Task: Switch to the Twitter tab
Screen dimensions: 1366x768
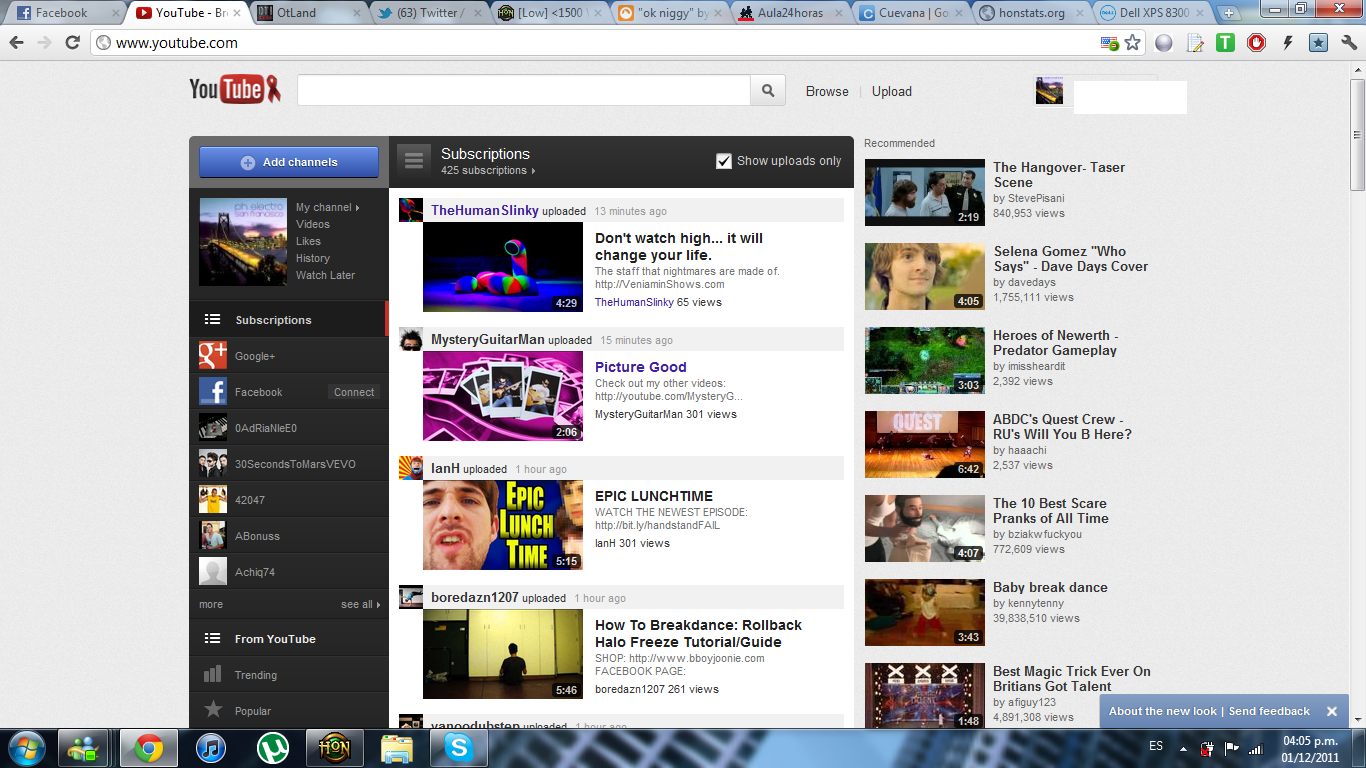Action: click(428, 13)
